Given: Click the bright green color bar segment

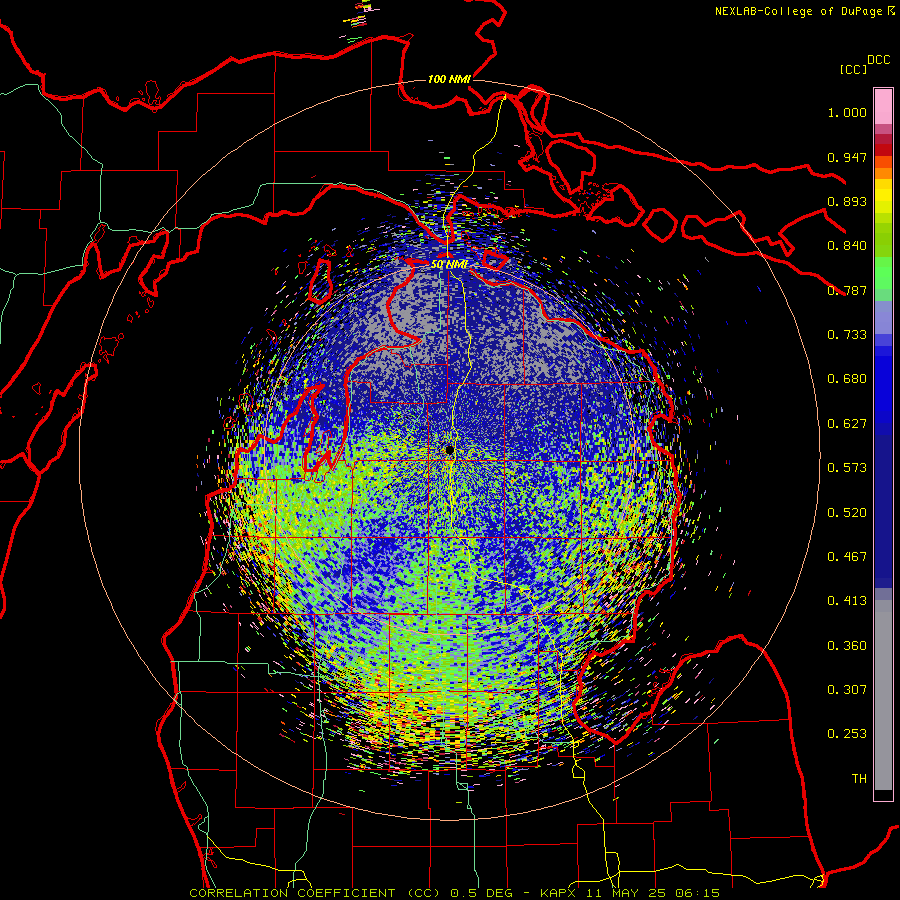Looking at the screenshot, I should pos(883,273).
